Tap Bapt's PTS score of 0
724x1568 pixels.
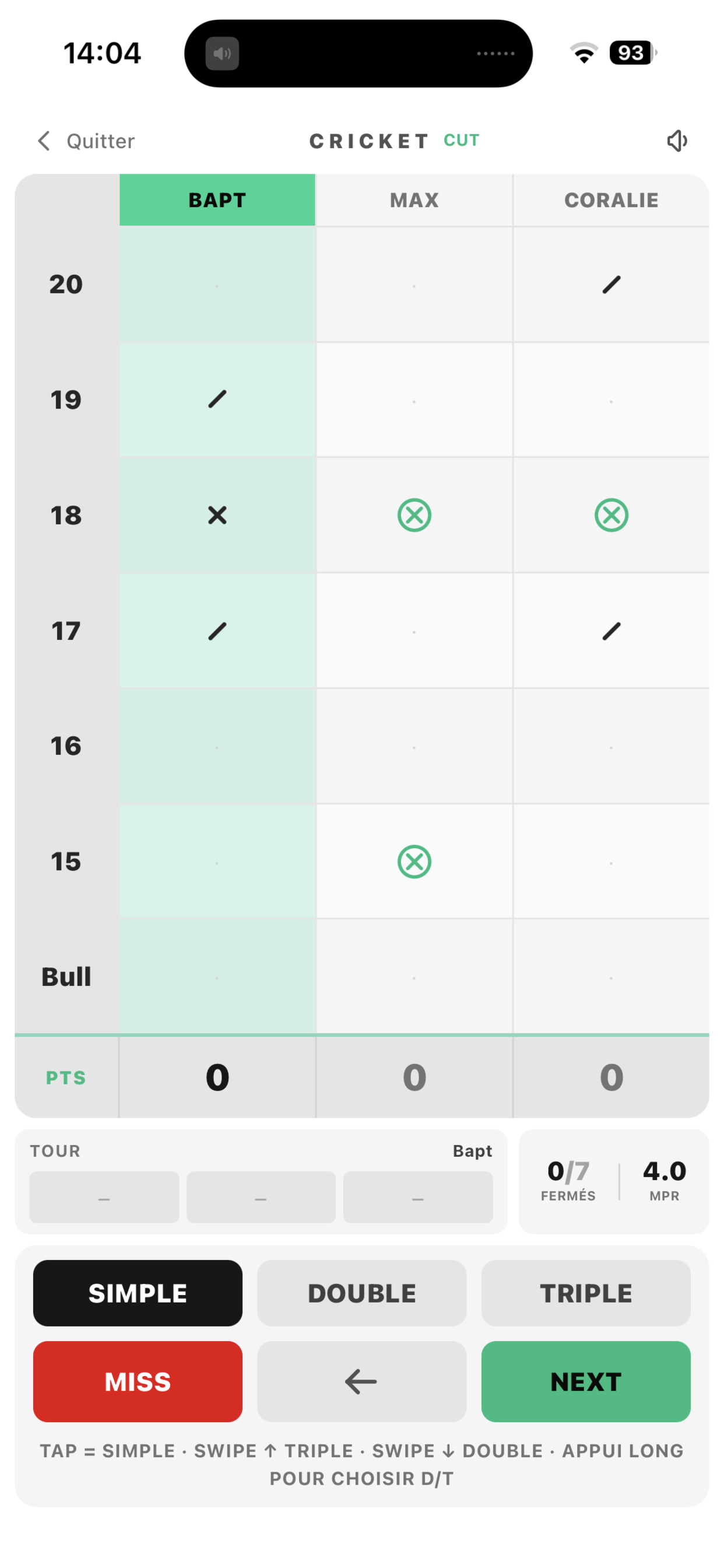[x=217, y=1077]
